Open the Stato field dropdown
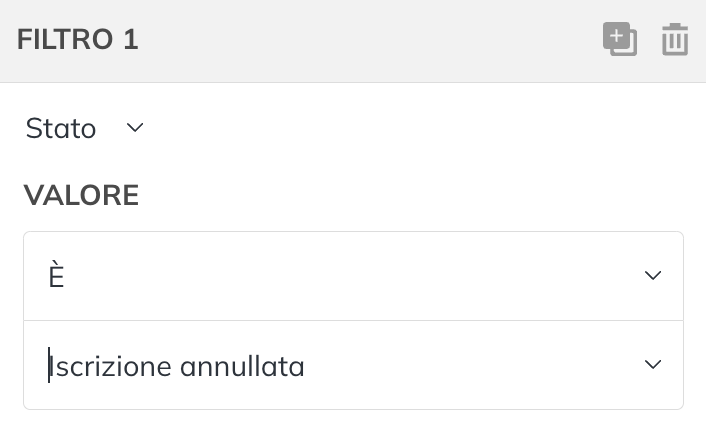 click(x=85, y=128)
